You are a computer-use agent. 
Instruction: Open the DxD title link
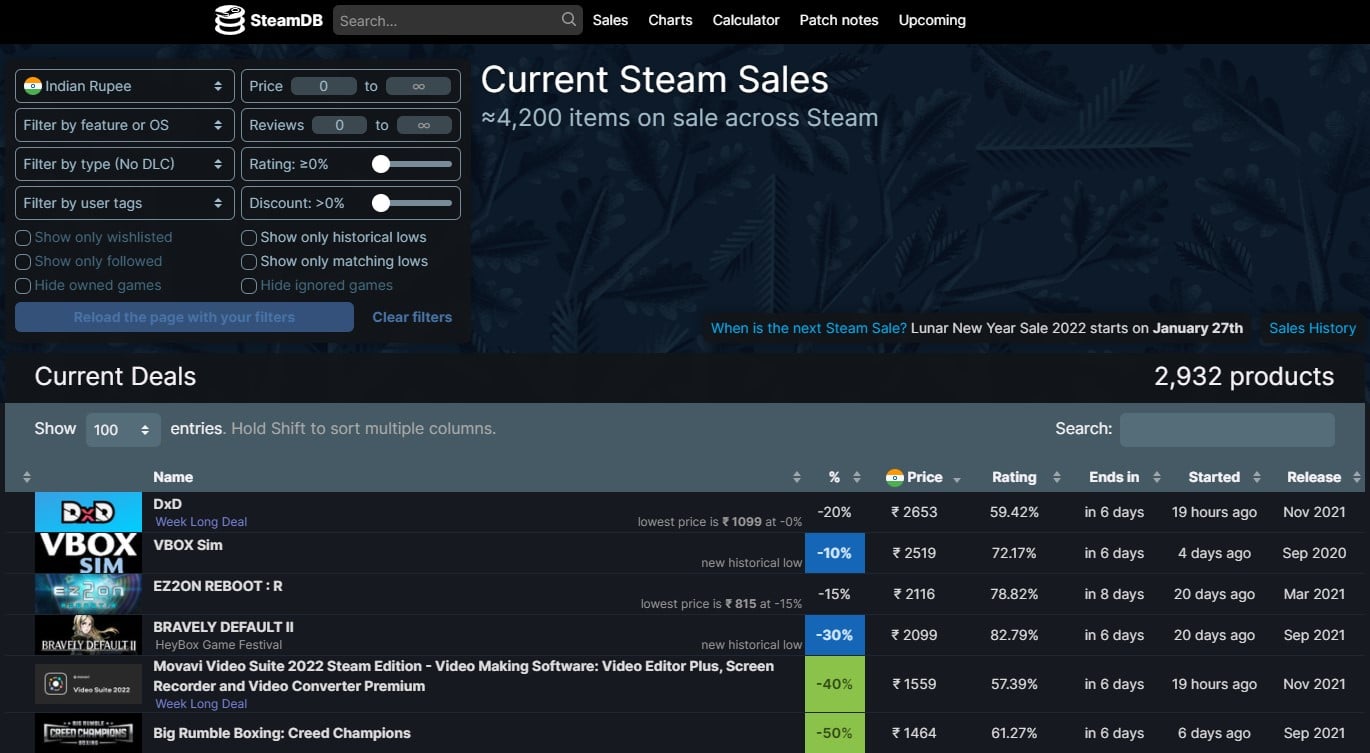167,504
